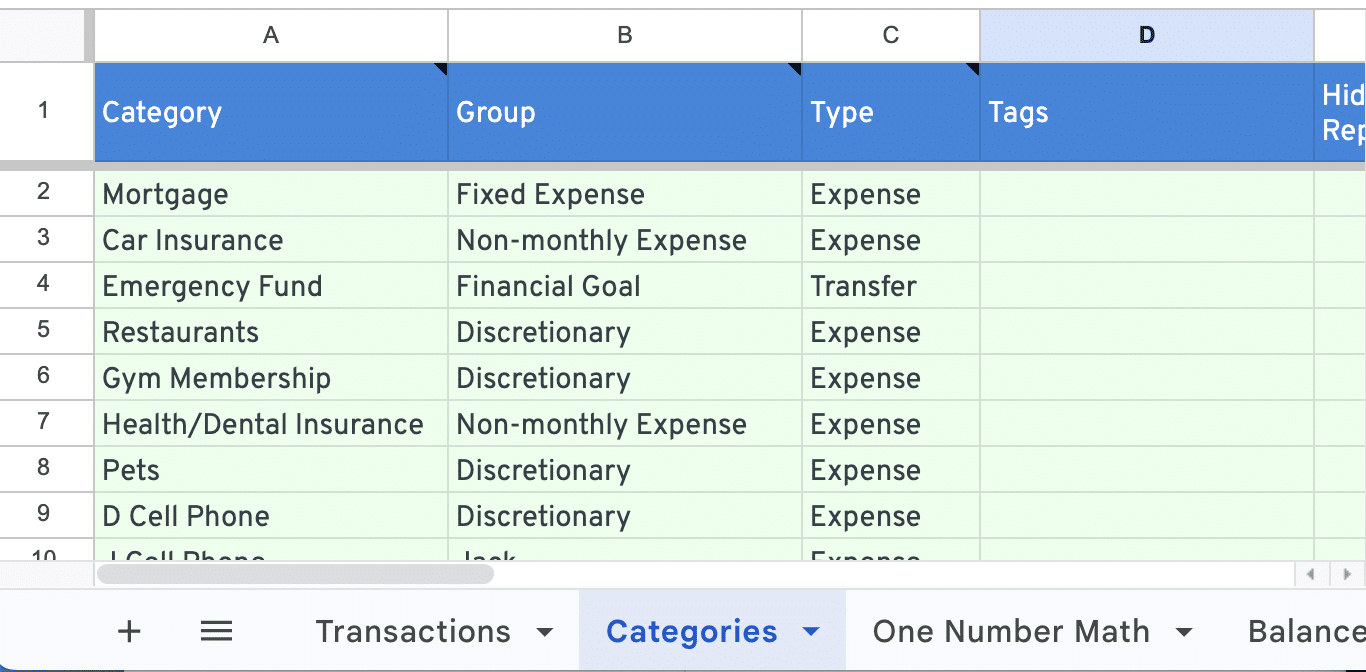Viewport: 1366px width, 672px height.
Task: Click the Tags header cell
Action: [x=1147, y=112]
